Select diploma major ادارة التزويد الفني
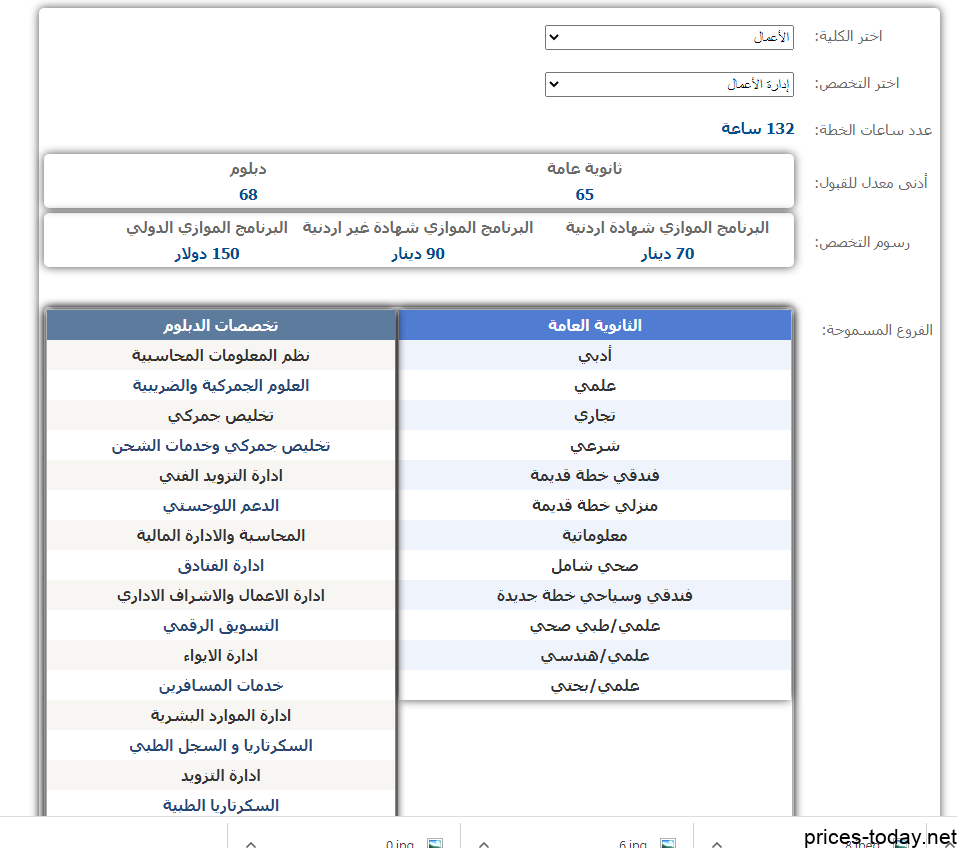 [x=221, y=475]
